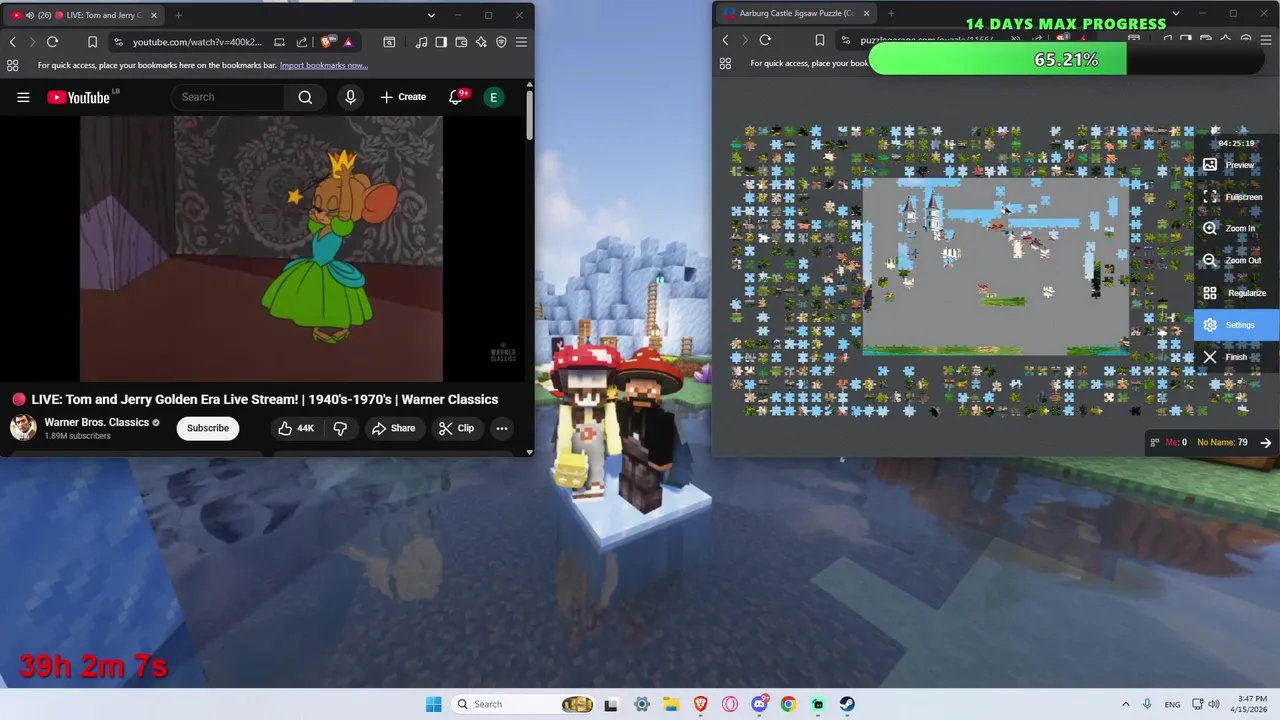Screen dimensions: 1280x720
Task: Open puzzle Settings
Action: pyautogui.click(x=1237, y=325)
